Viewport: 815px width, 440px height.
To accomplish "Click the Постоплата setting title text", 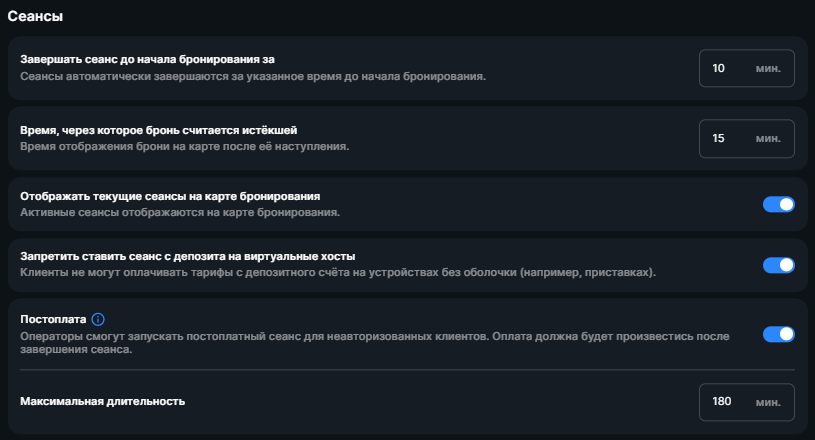I will tap(53, 319).
